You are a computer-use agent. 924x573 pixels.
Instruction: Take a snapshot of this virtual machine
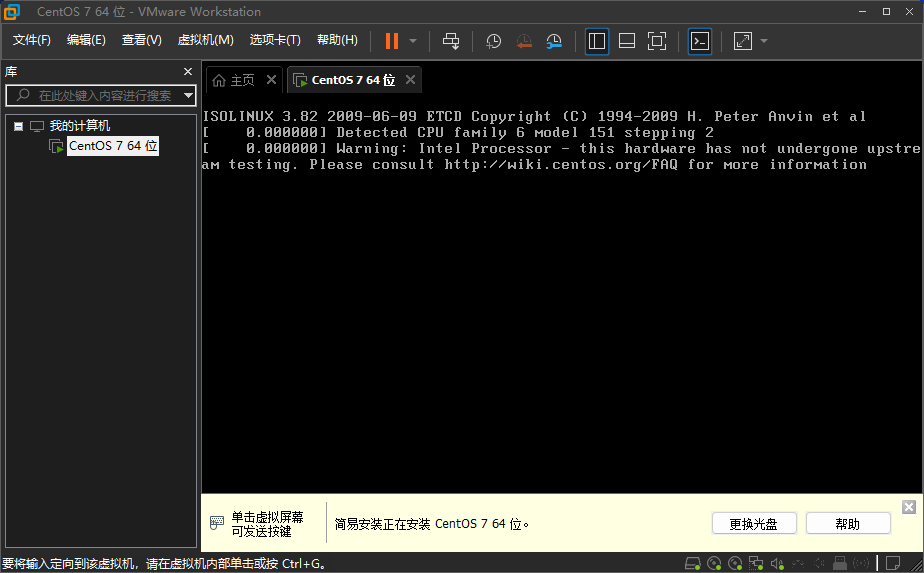pyautogui.click(x=493, y=41)
